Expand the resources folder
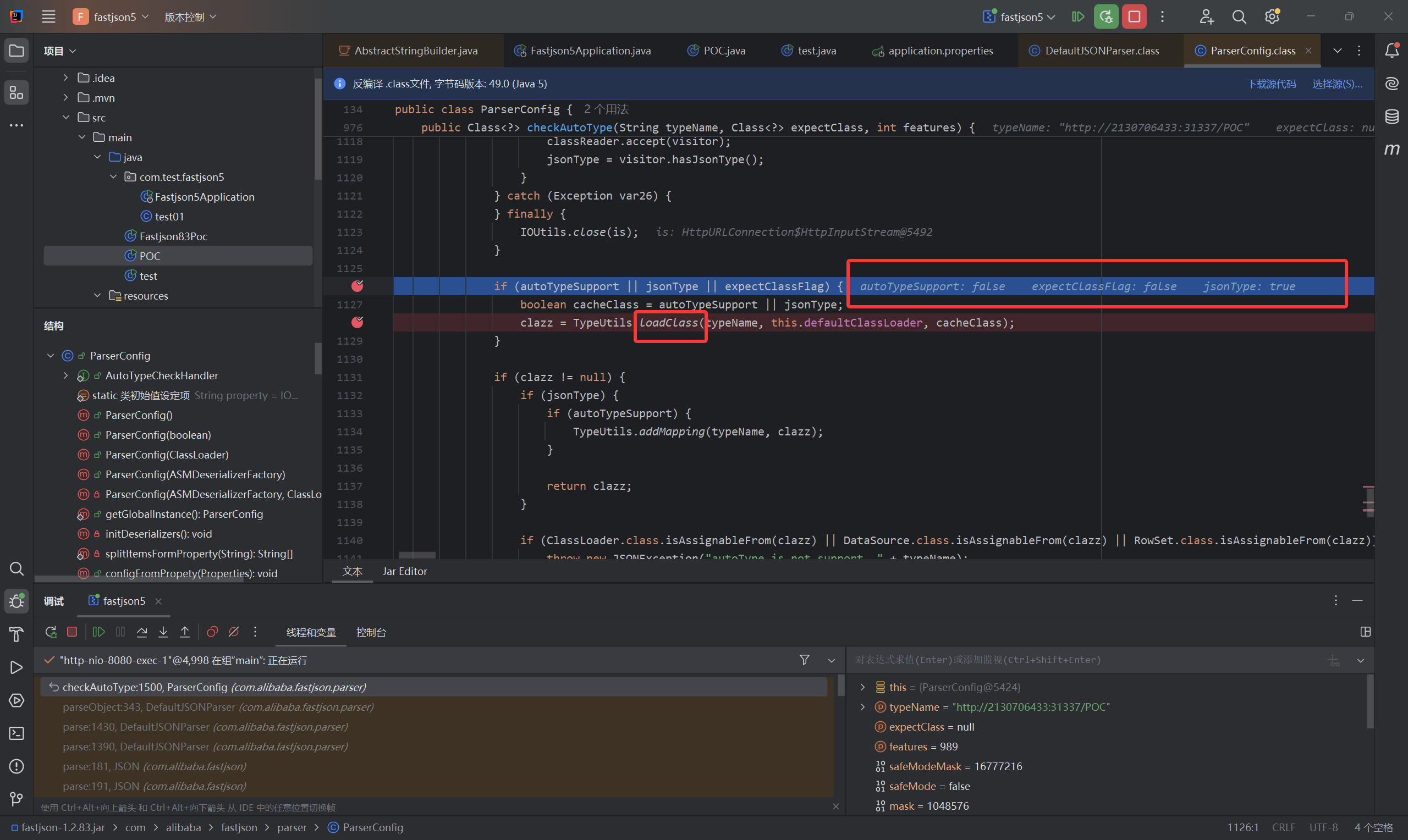The width and height of the screenshot is (1408, 840). click(x=97, y=295)
